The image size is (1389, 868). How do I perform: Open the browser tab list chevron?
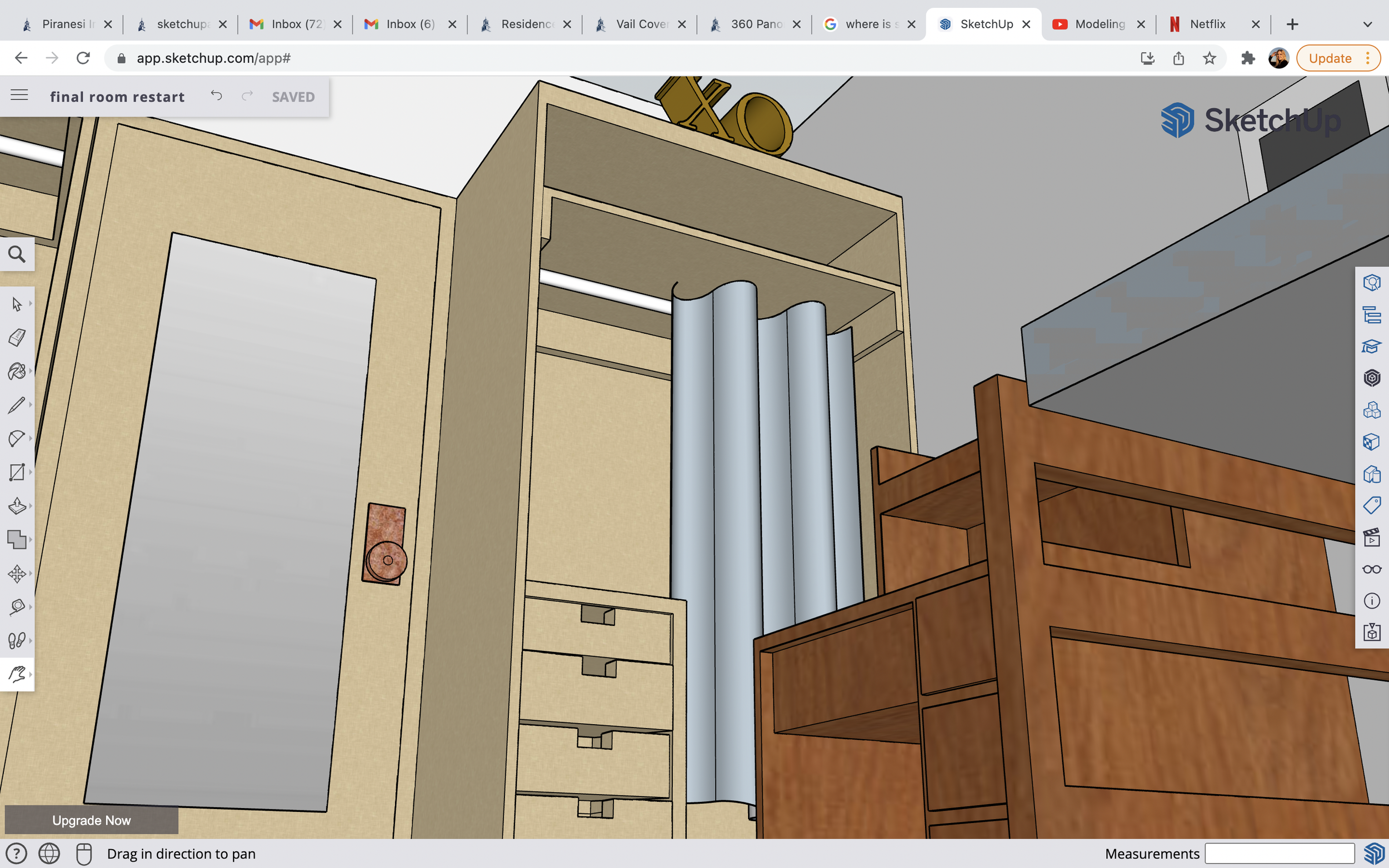(x=1368, y=24)
